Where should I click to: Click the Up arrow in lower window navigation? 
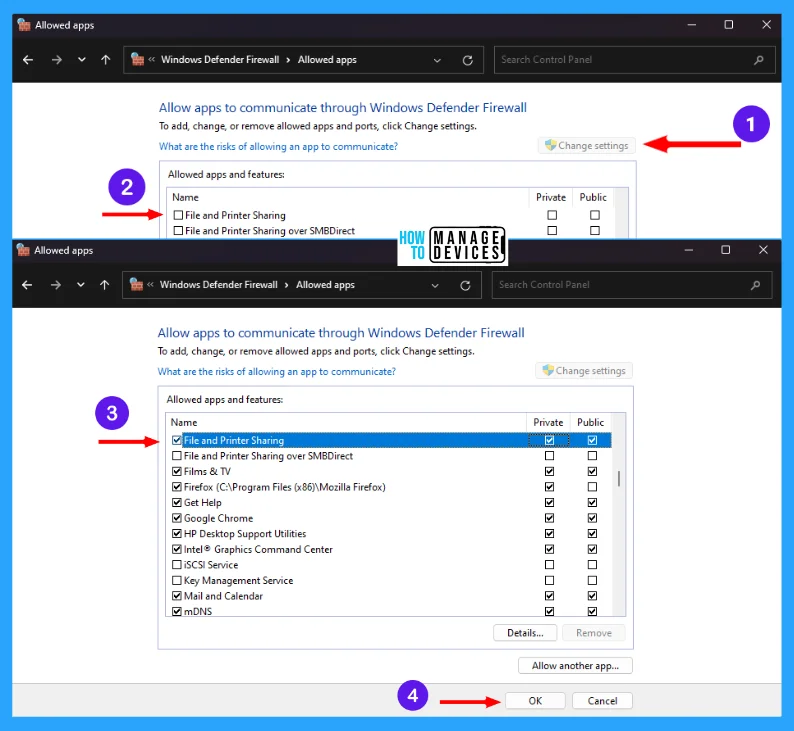[105, 285]
